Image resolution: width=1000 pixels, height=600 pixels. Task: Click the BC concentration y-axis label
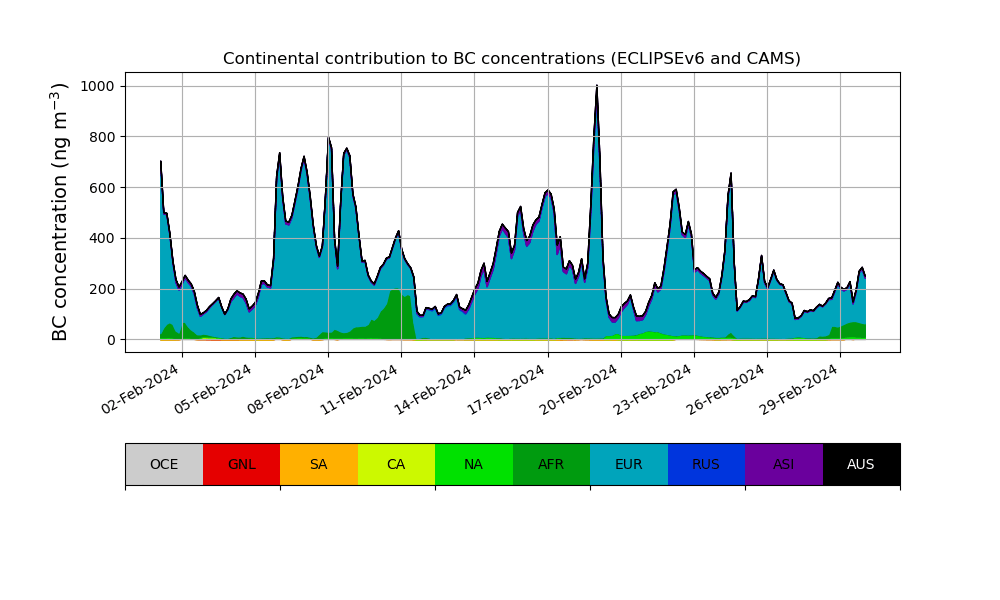click(x=59, y=212)
